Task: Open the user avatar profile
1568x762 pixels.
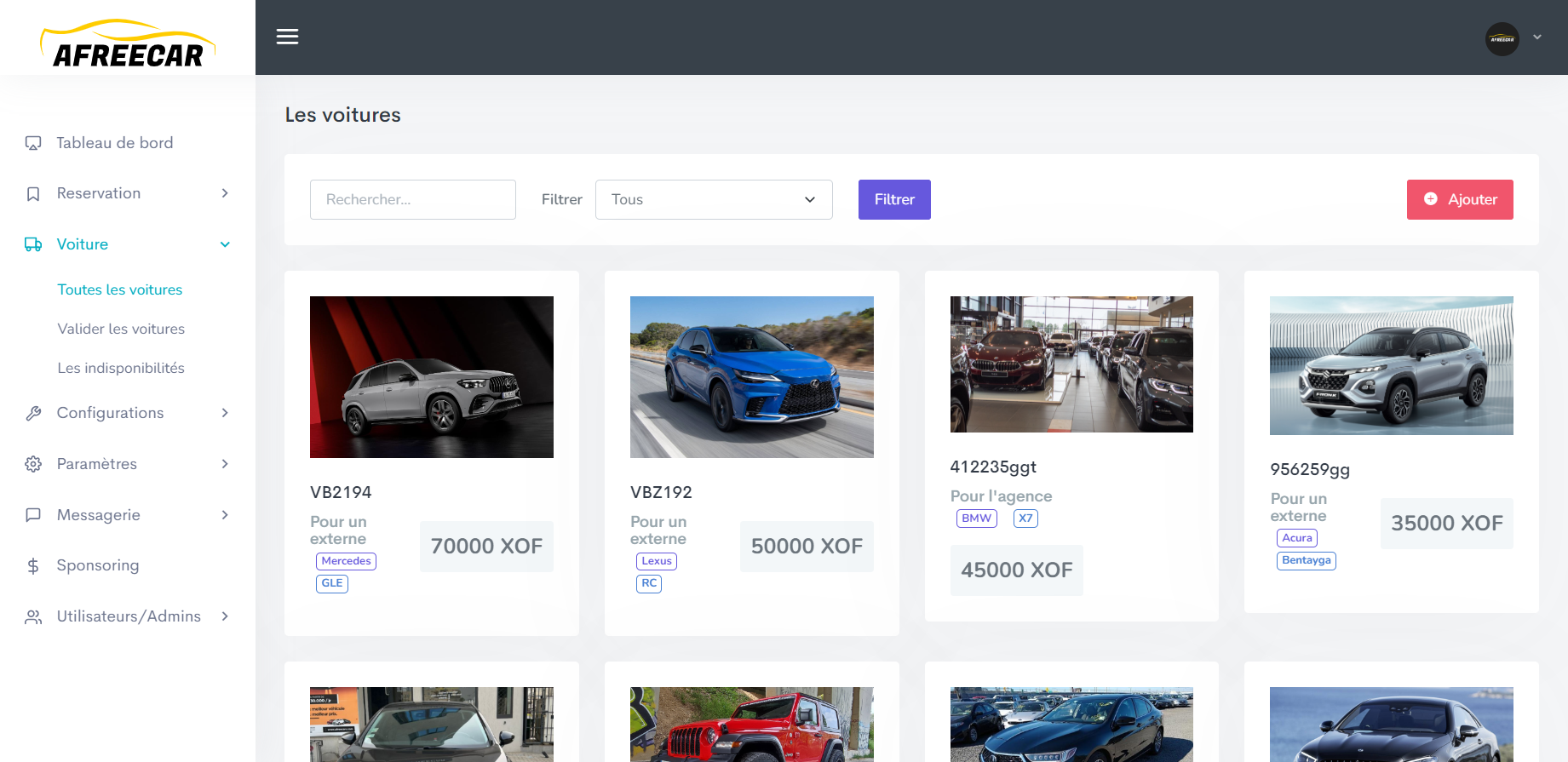Action: pyautogui.click(x=1502, y=38)
